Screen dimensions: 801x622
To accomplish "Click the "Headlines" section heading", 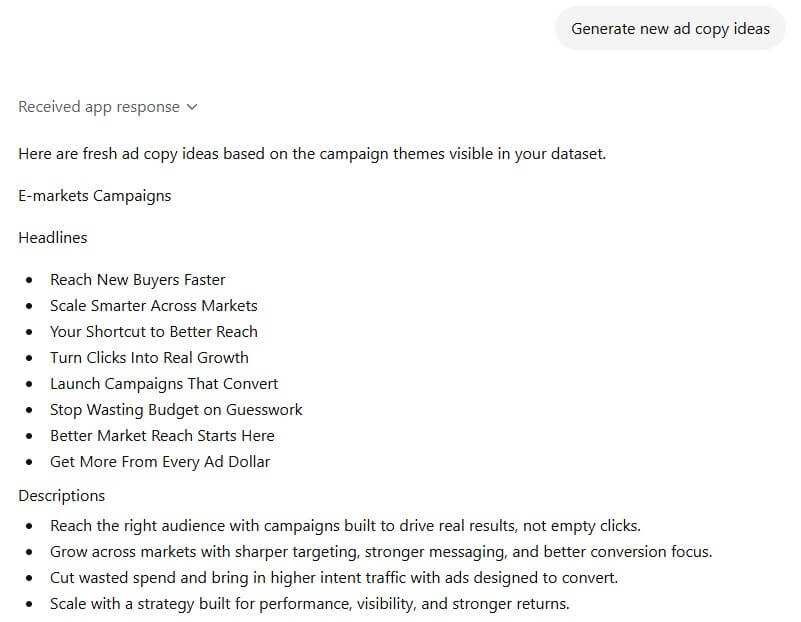I will click(x=53, y=238).
